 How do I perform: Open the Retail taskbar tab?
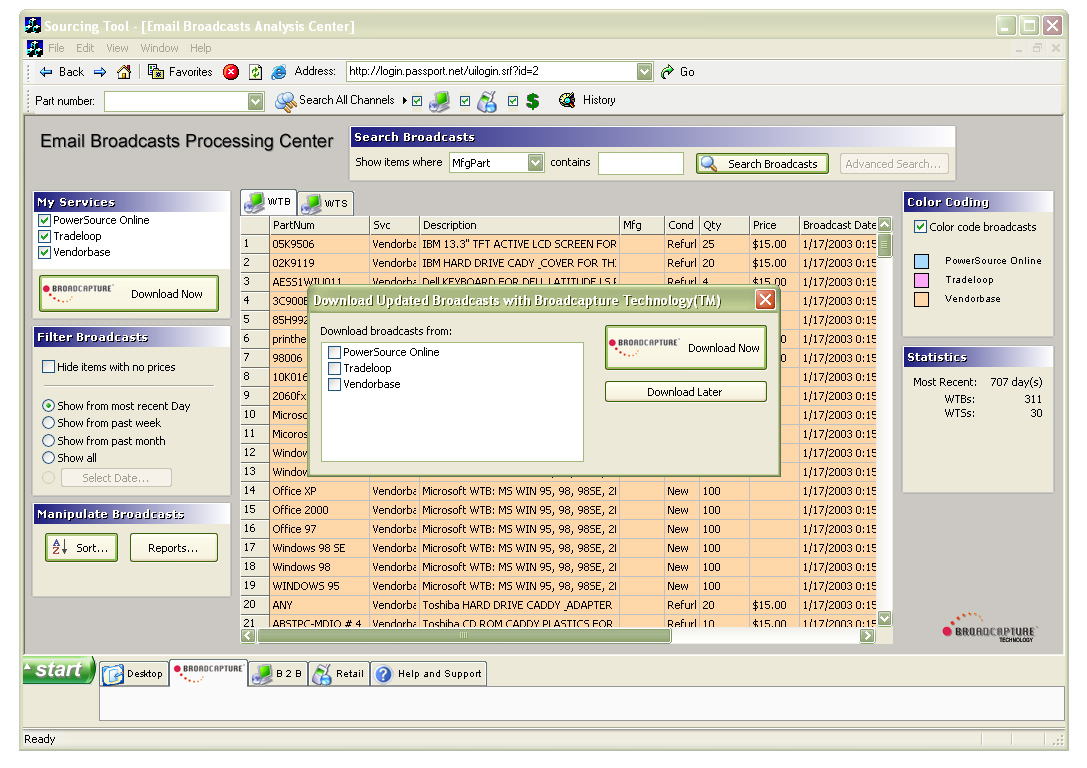point(338,674)
